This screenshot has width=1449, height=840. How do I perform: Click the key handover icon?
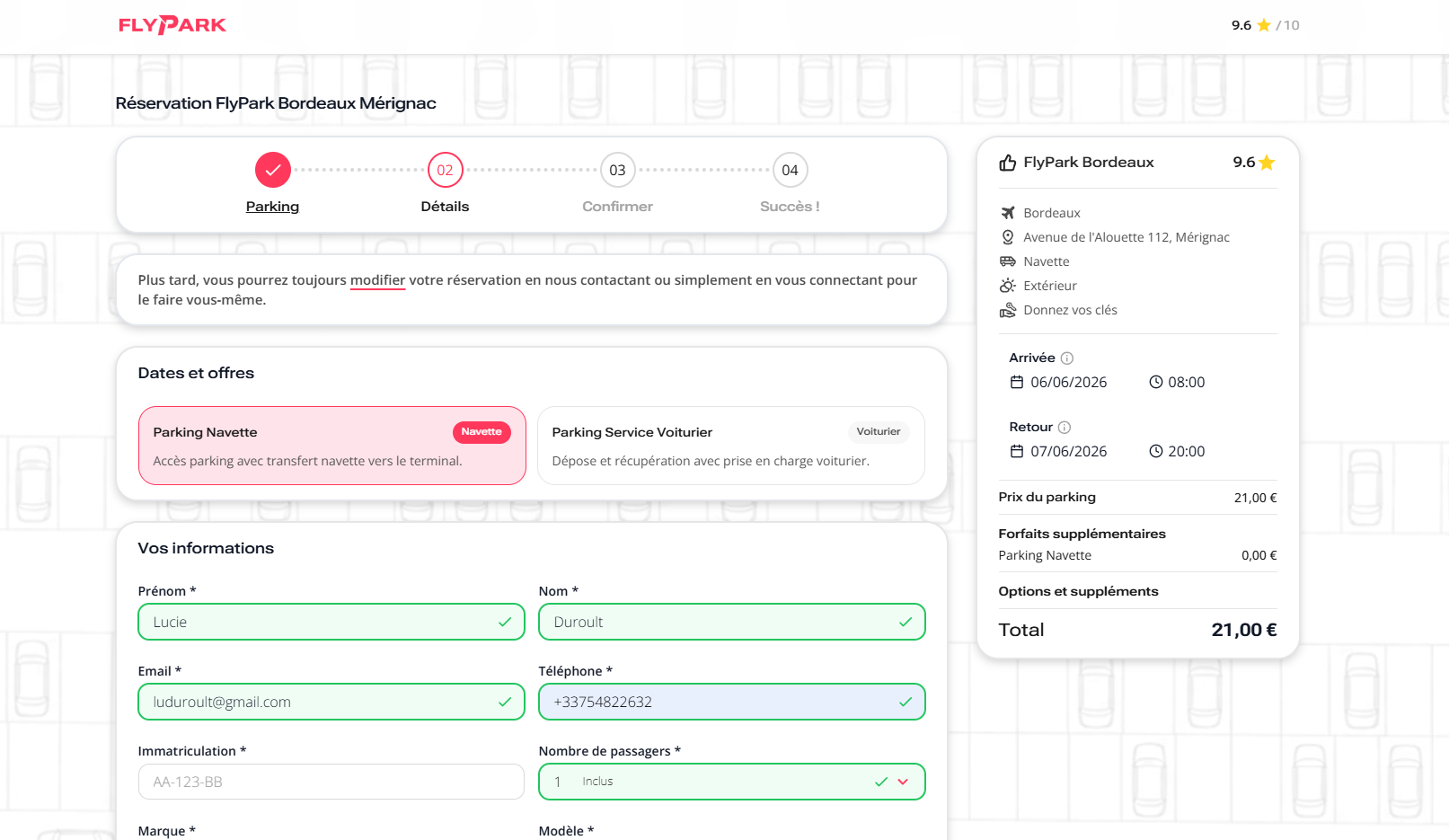point(1008,310)
